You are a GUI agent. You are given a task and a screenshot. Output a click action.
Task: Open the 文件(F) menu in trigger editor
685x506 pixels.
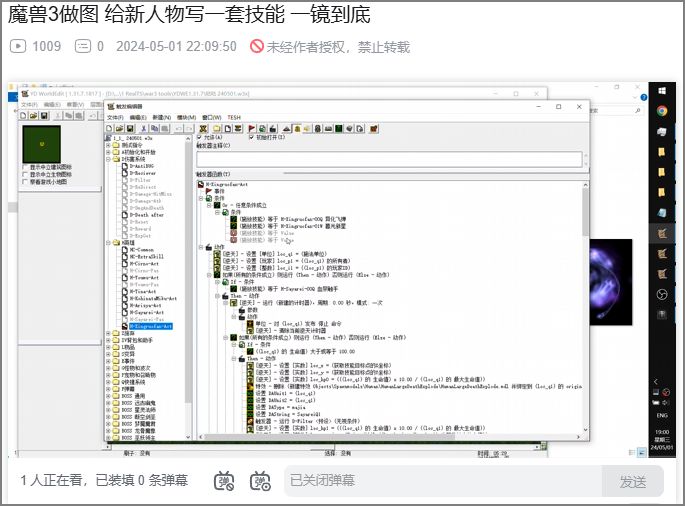click(x=115, y=117)
